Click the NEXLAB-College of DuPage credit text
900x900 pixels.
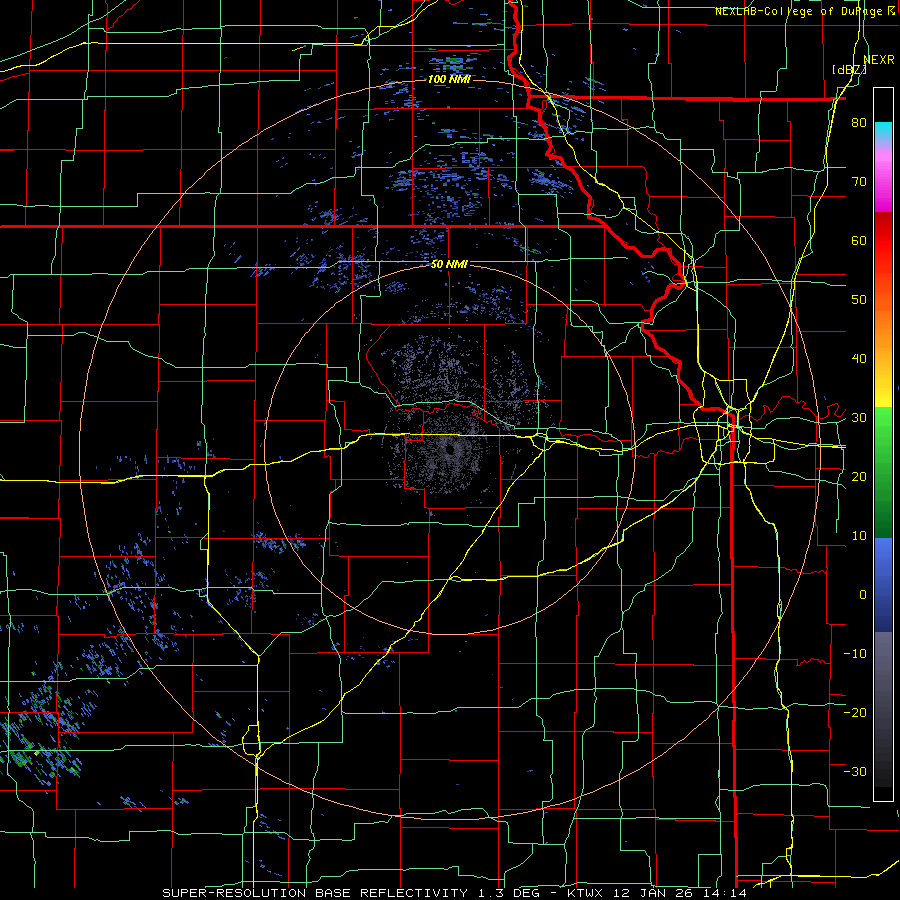804,11
